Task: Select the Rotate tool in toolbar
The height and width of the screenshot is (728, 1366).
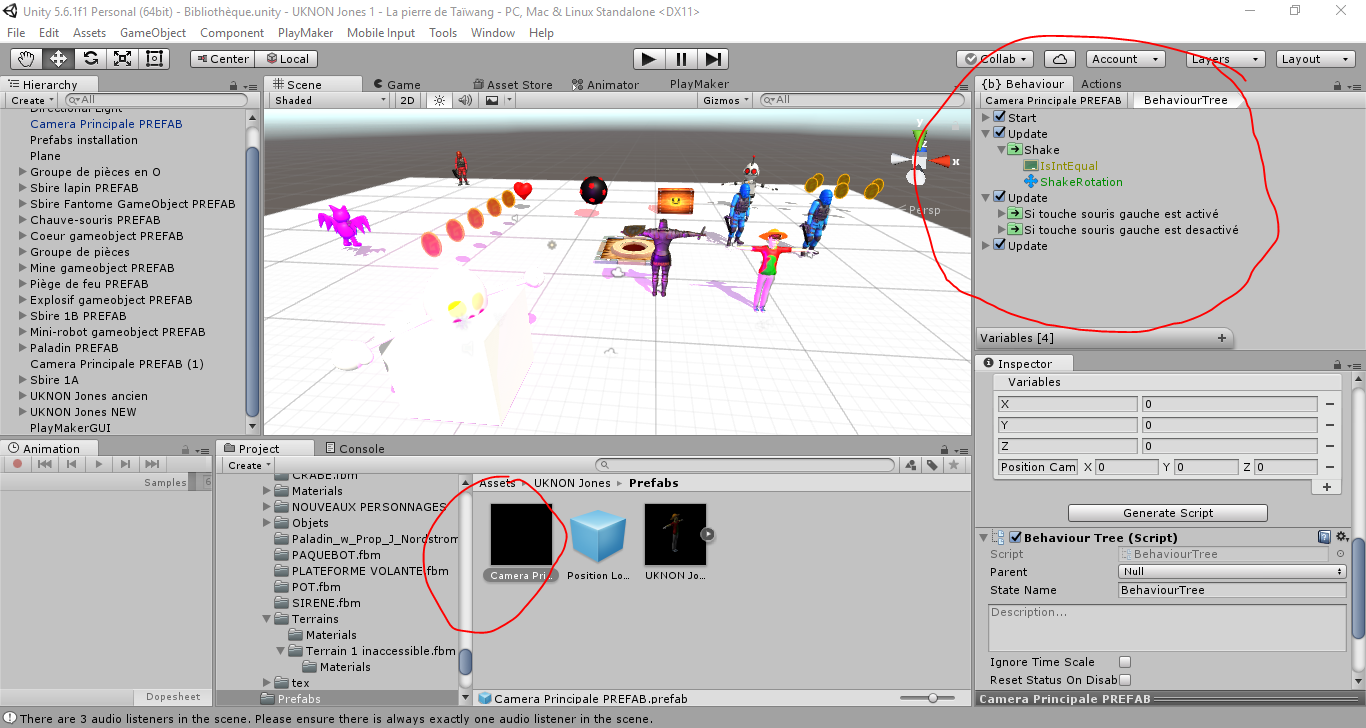Action: pos(90,59)
